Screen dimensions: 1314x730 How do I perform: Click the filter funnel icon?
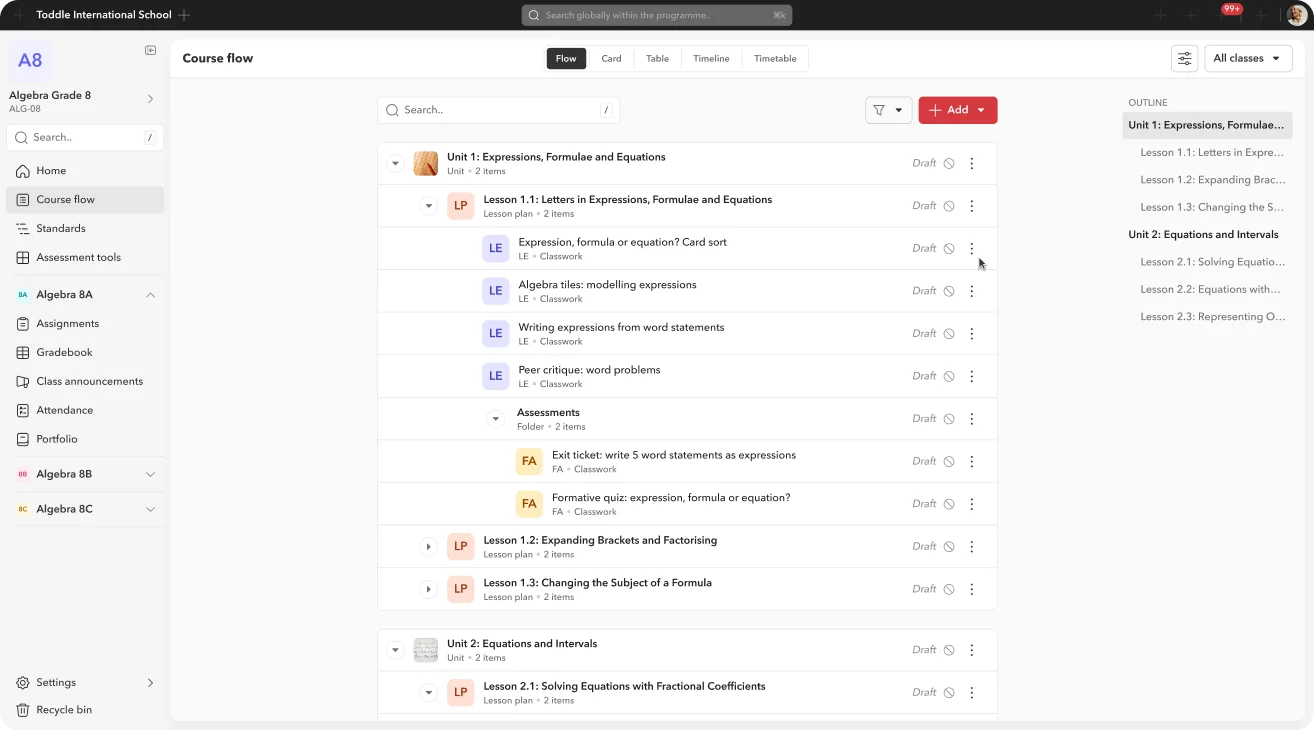point(879,110)
